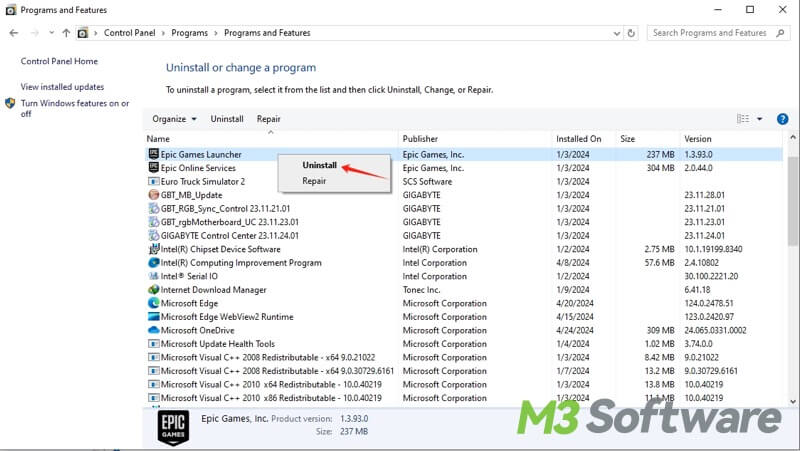Click the scrollbar down arrow

(x=792, y=401)
